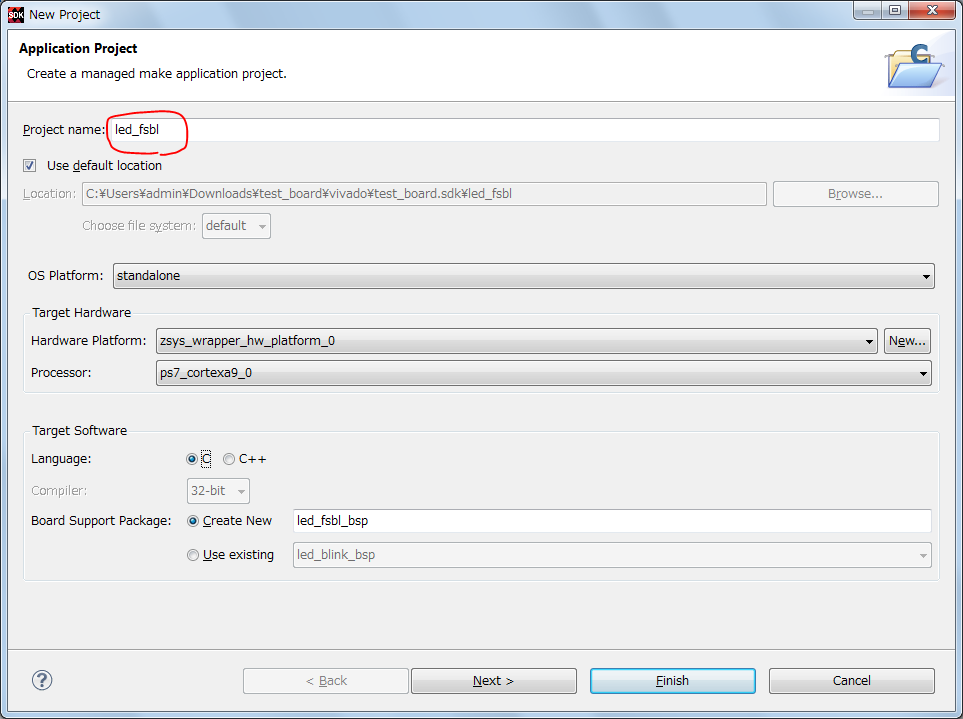The height and width of the screenshot is (719, 963).
Task: Click the help question mark icon
Action: click(x=42, y=680)
